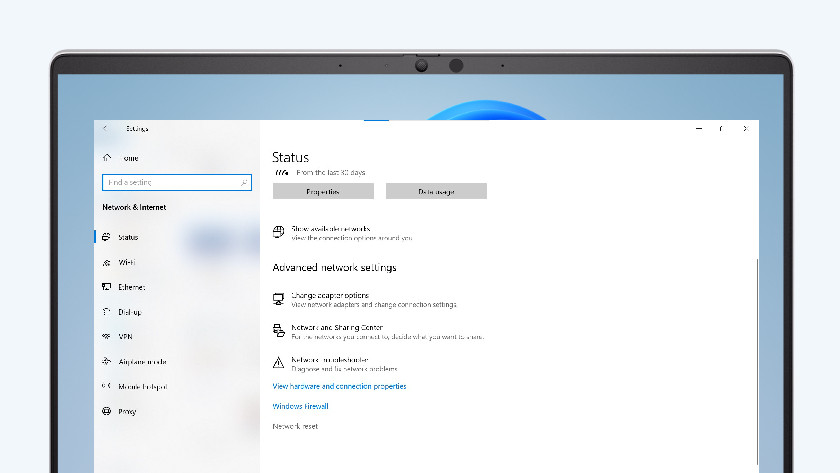Select the Wi-Fi icon in sidebar
Viewport: 840px width, 473px height.
tap(107, 262)
